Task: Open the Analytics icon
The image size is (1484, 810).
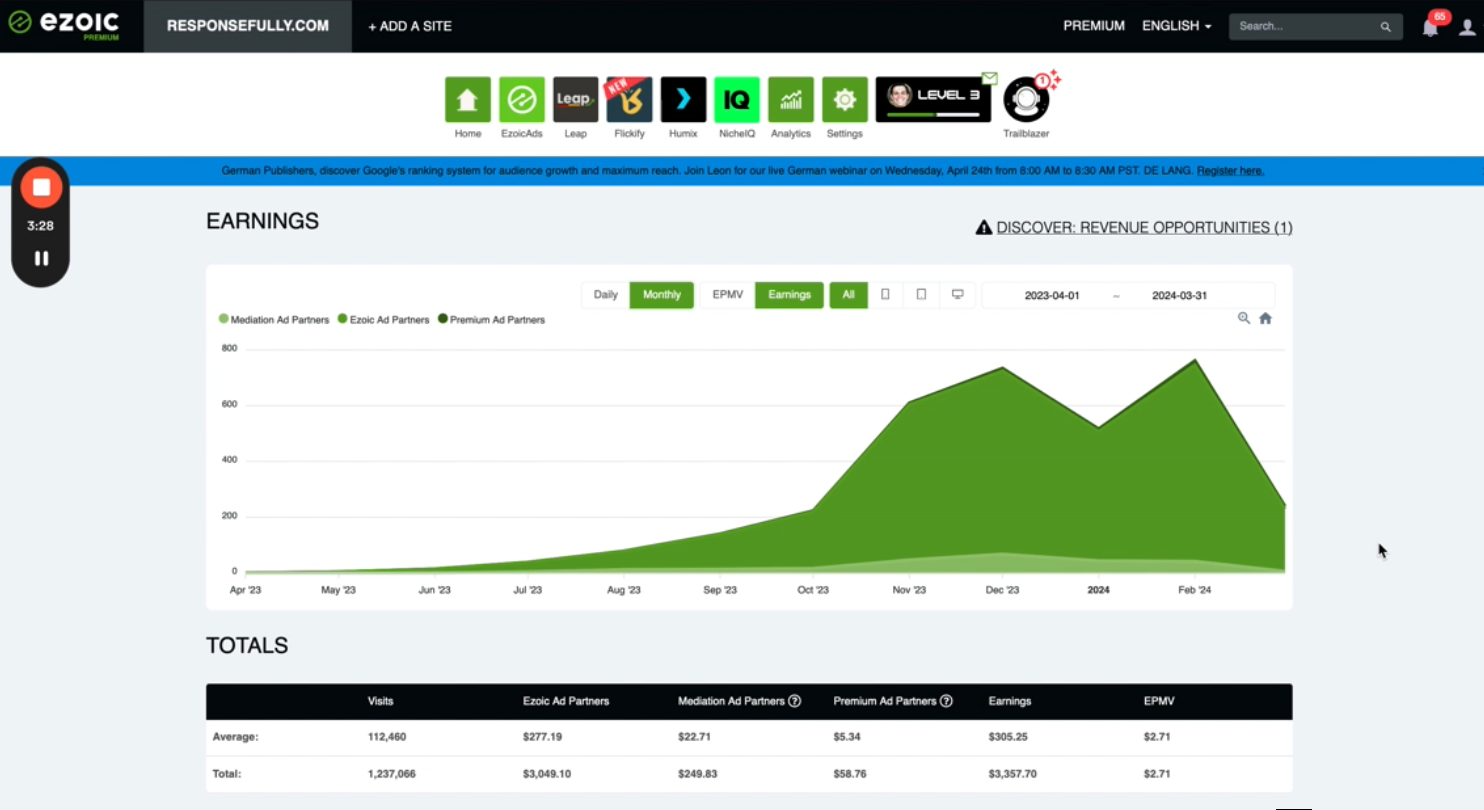Action: coord(791,100)
